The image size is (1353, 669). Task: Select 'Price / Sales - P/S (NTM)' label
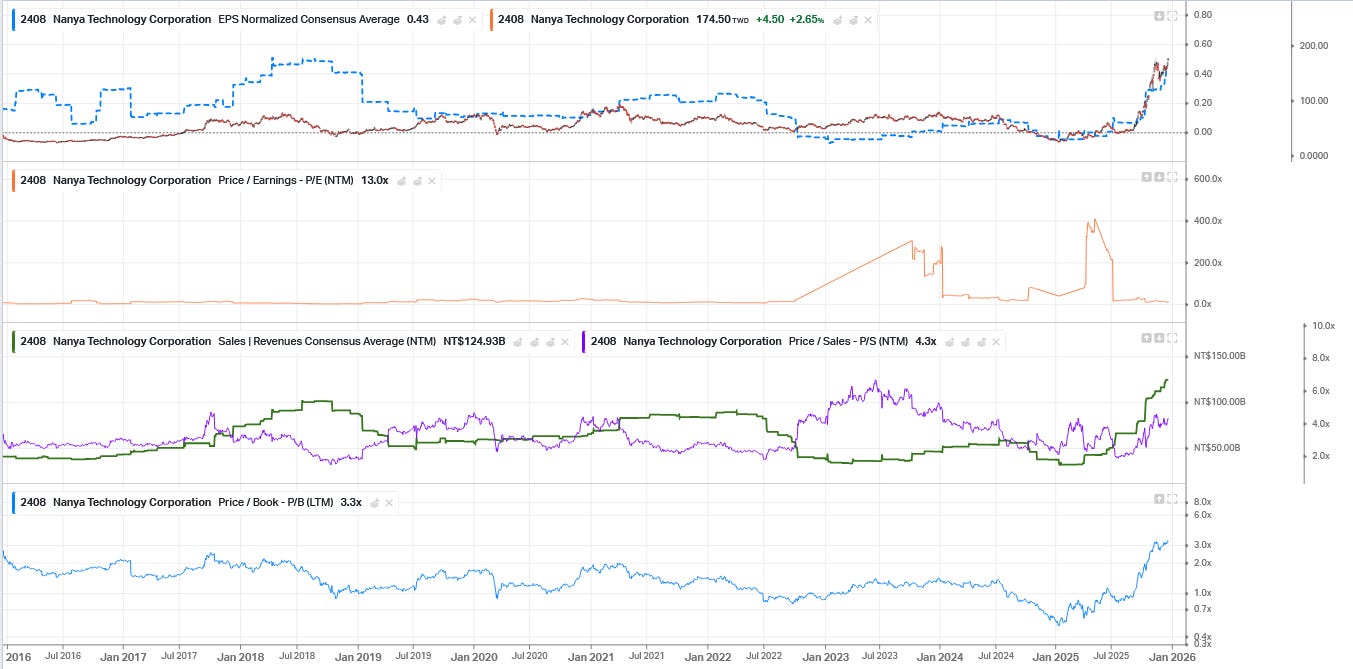click(x=848, y=341)
